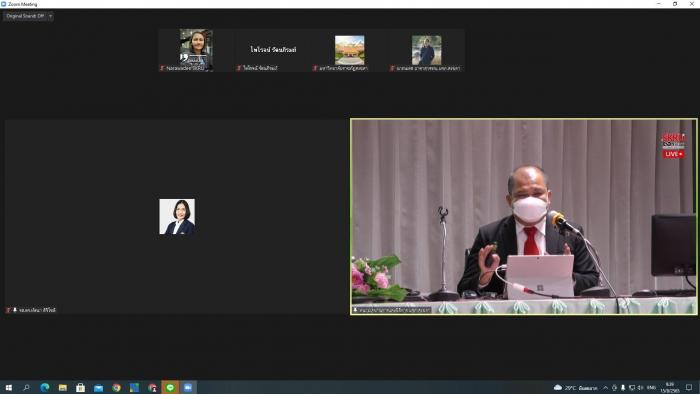Image resolution: width=700 pixels, height=394 pixels.
Task: Toggle the Original Sound: Off button
Action: [25, 16]
